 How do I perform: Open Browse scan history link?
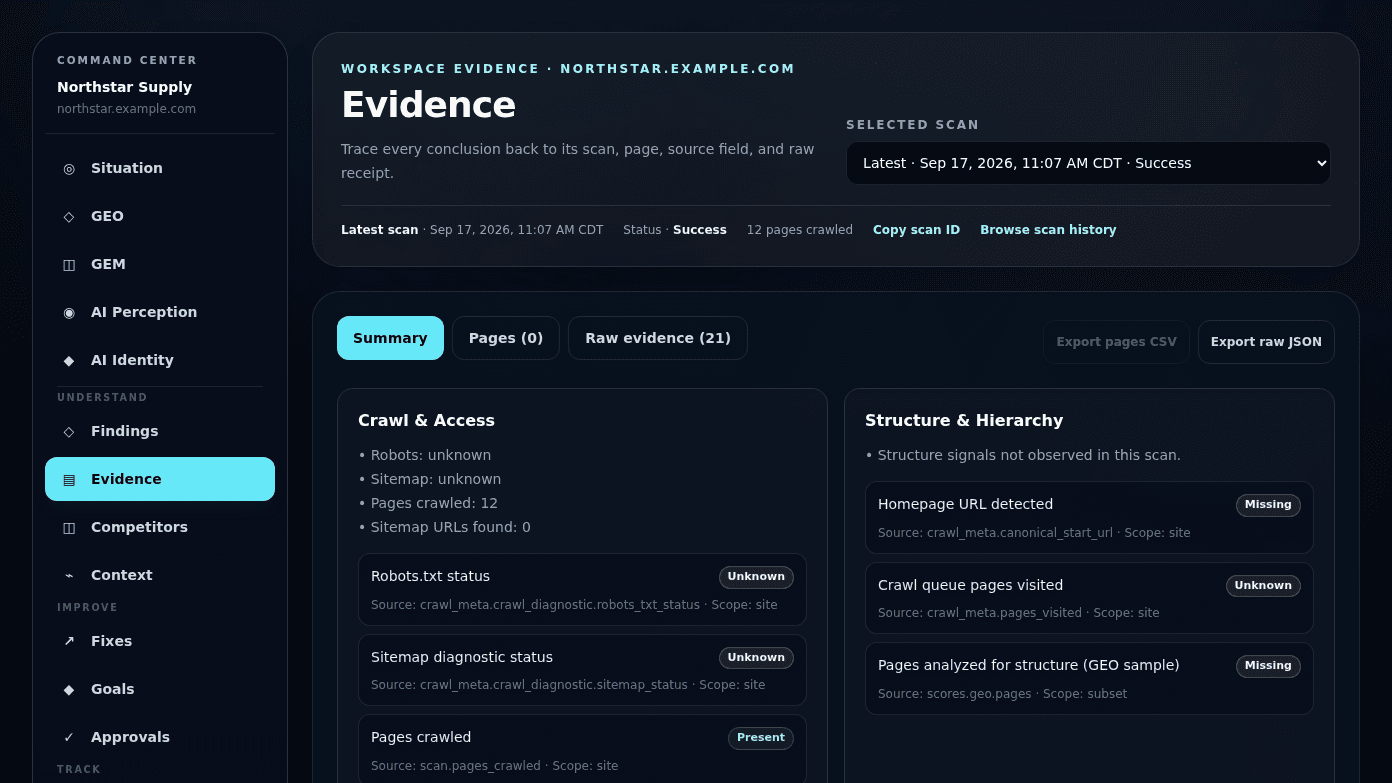coord(1048,230)
